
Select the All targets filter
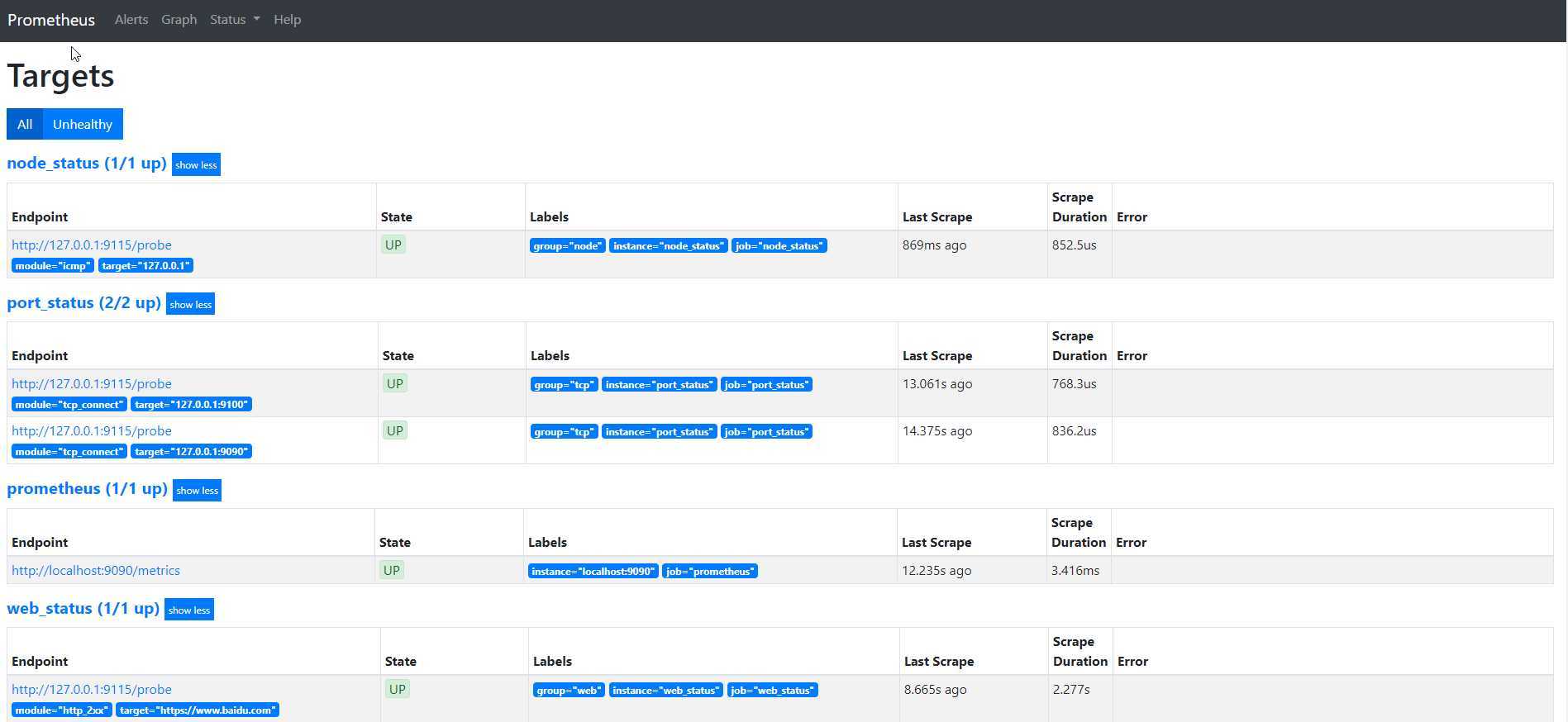click(x=25, y=124)
